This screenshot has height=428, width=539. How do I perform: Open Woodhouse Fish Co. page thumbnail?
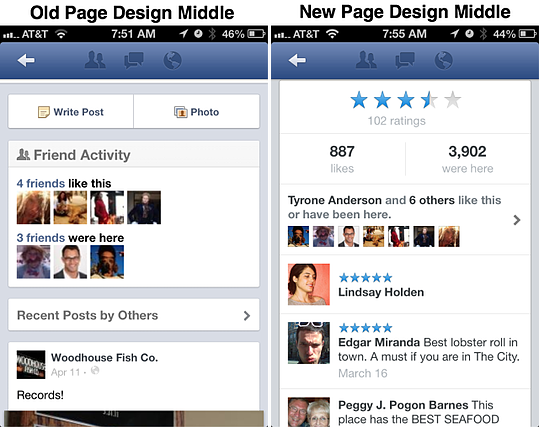[31, 365]
